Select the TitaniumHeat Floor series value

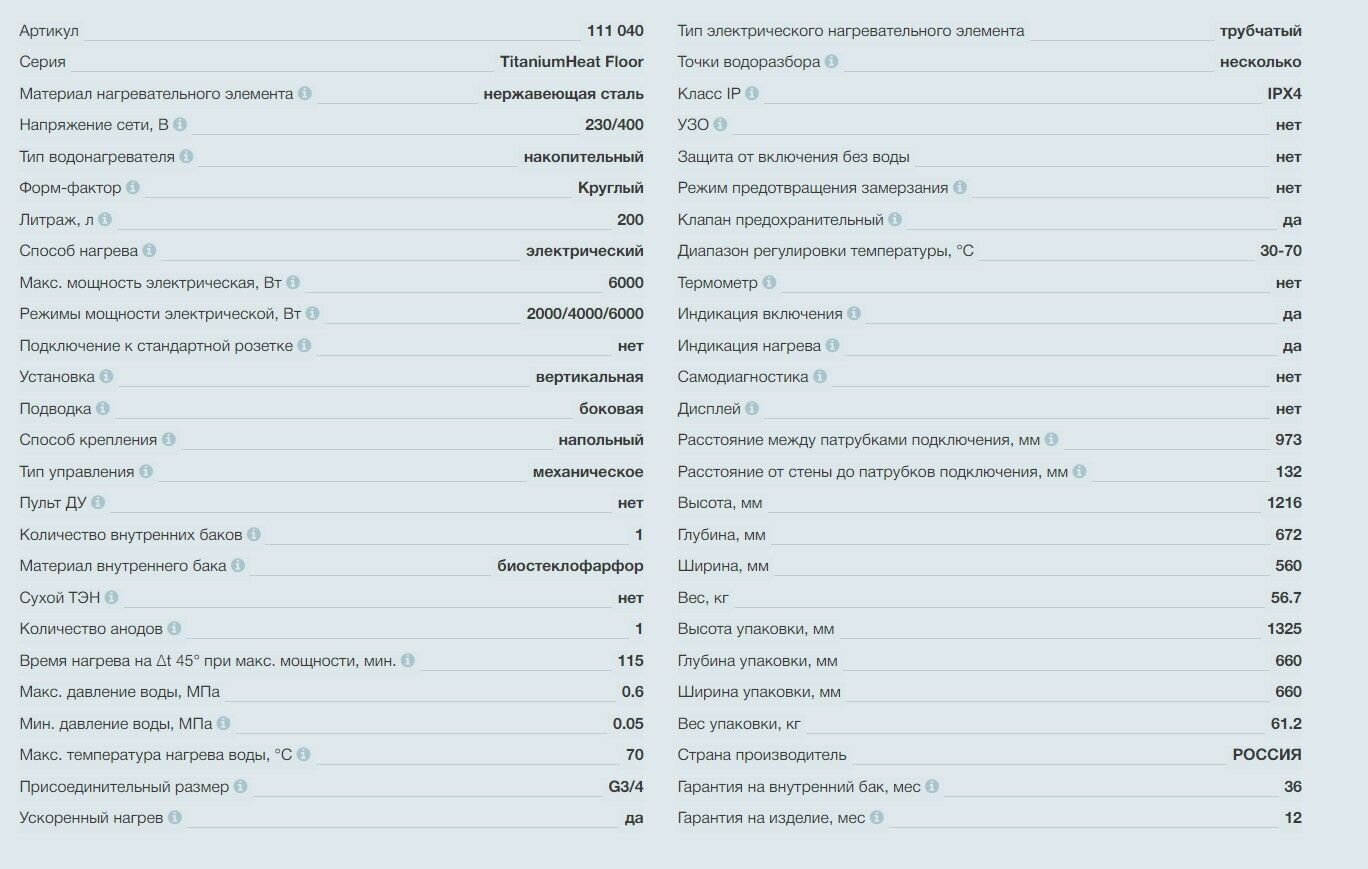pos(571,62)
